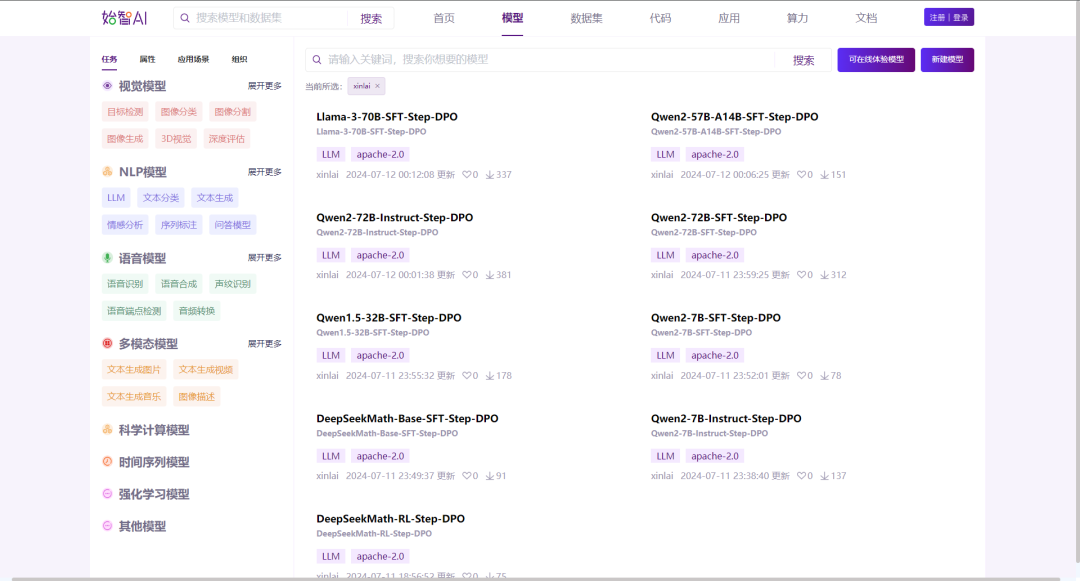Open the 其他模型 category
This screenshot has height=581, width=1080.
pyautogui.click(x=142, y=527)
